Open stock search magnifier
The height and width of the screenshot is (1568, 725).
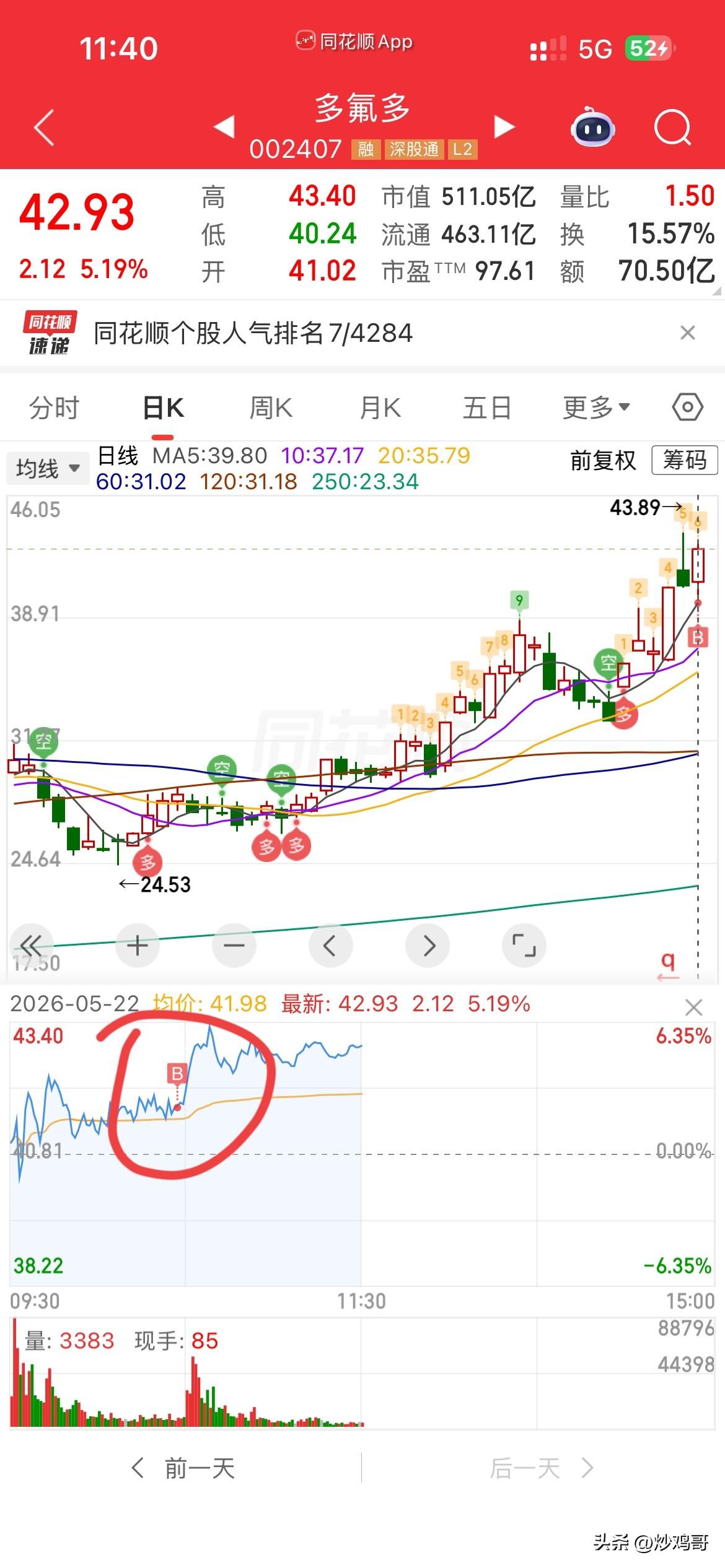pos(672,127)
